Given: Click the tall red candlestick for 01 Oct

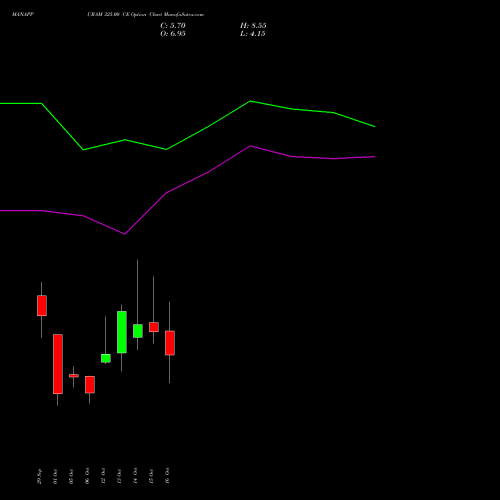Looking at the screenshot, I should pyautogui.click(x=58, y=364).
